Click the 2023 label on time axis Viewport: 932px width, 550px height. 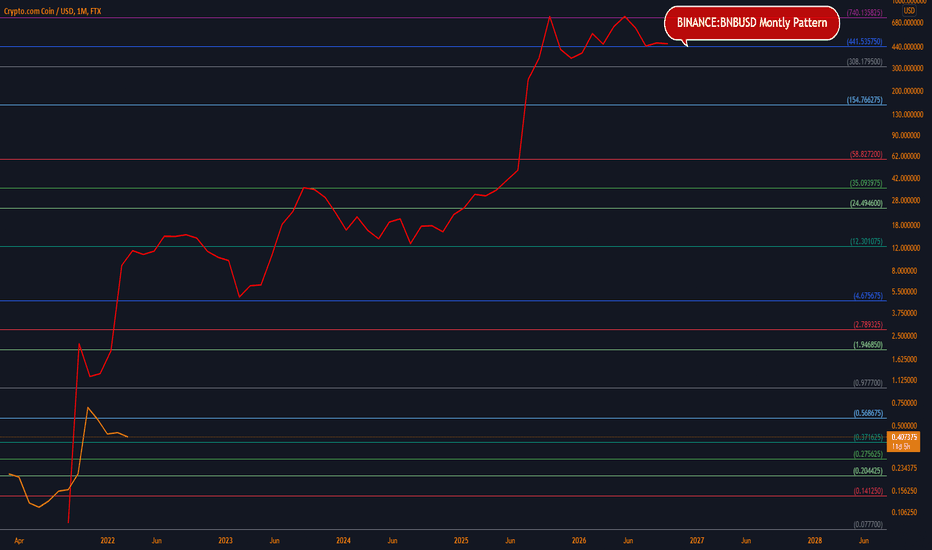pos(225,540)
